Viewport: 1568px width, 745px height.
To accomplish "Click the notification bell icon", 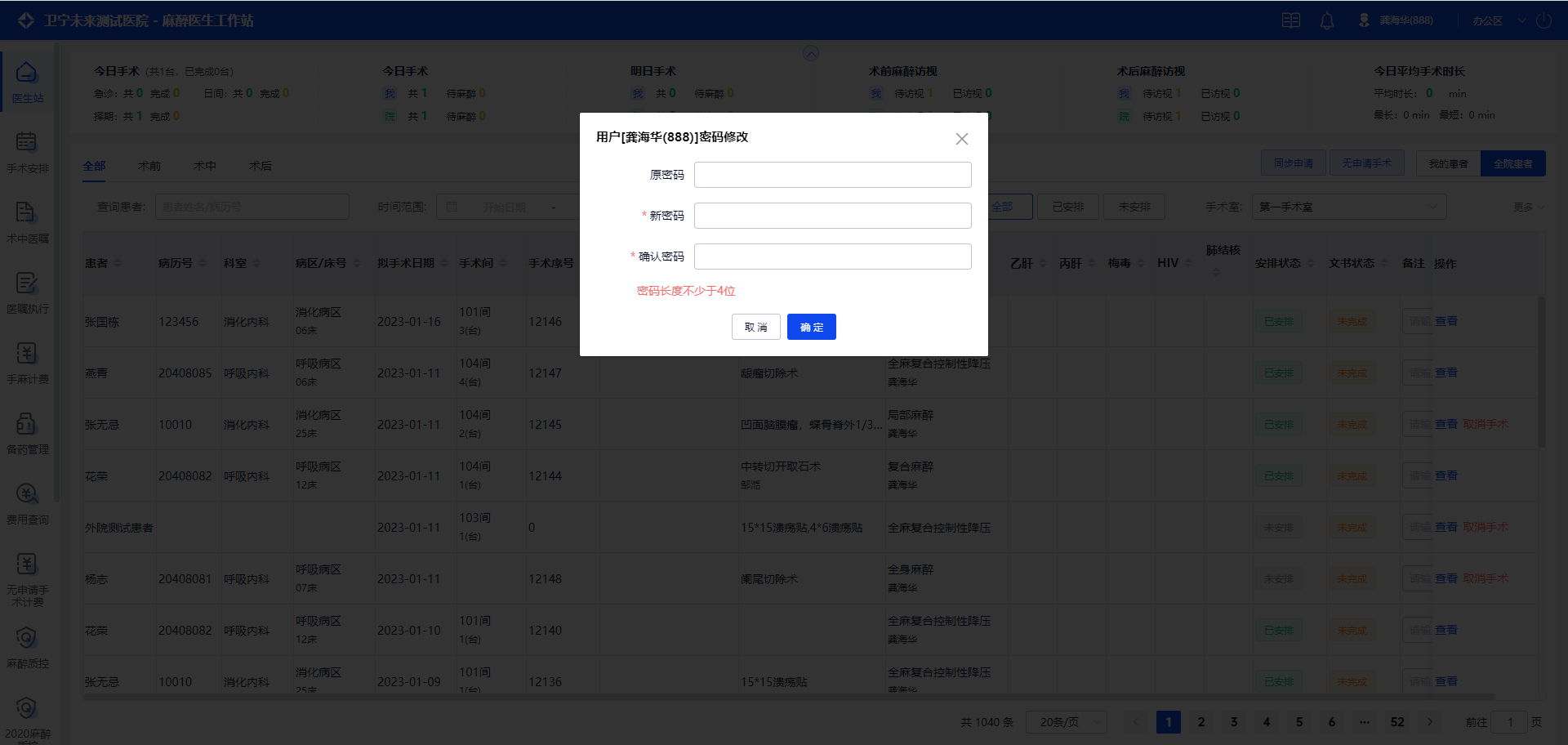I will (1327, 21).
